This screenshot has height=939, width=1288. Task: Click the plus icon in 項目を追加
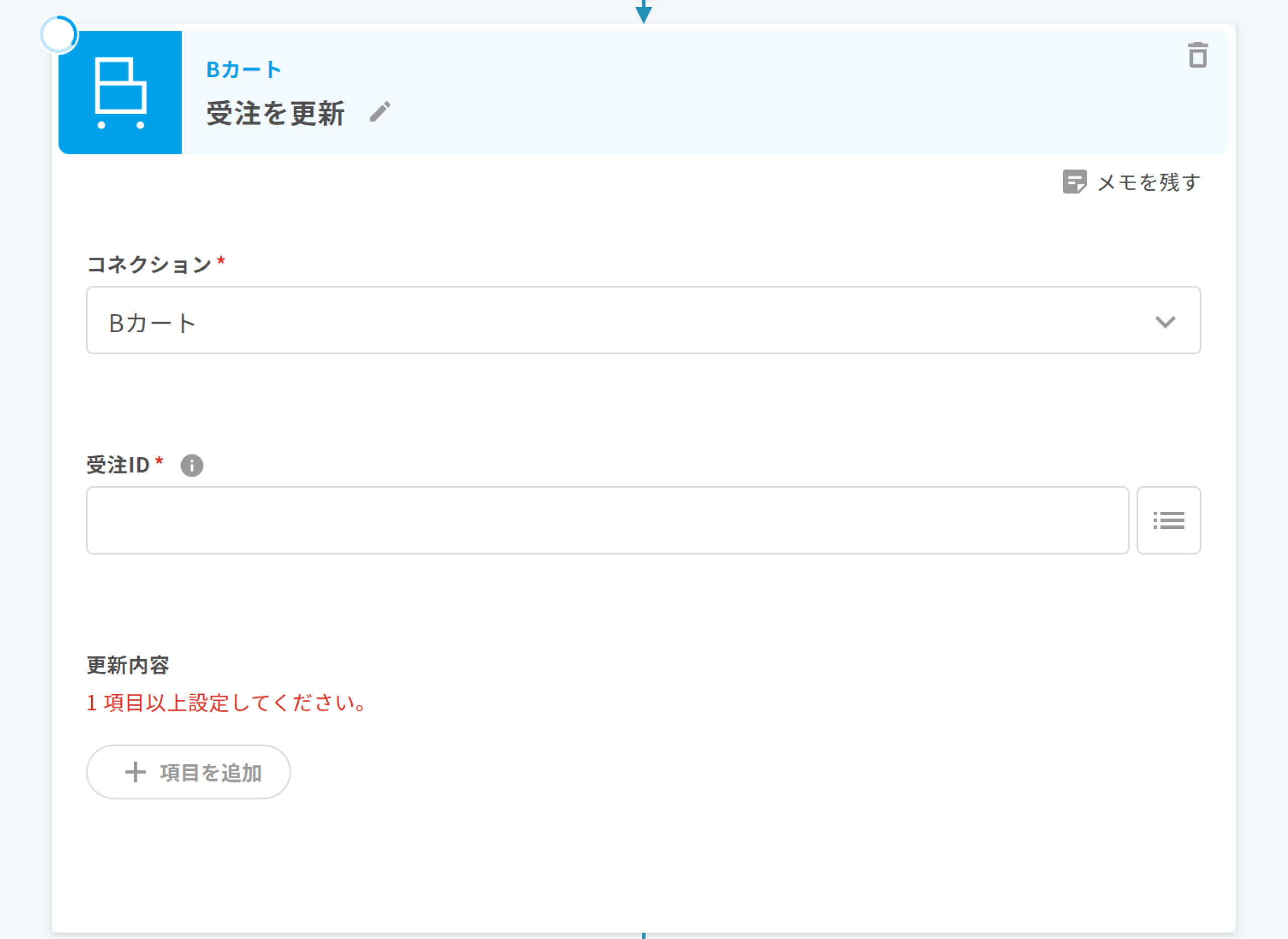coord(135,772)
